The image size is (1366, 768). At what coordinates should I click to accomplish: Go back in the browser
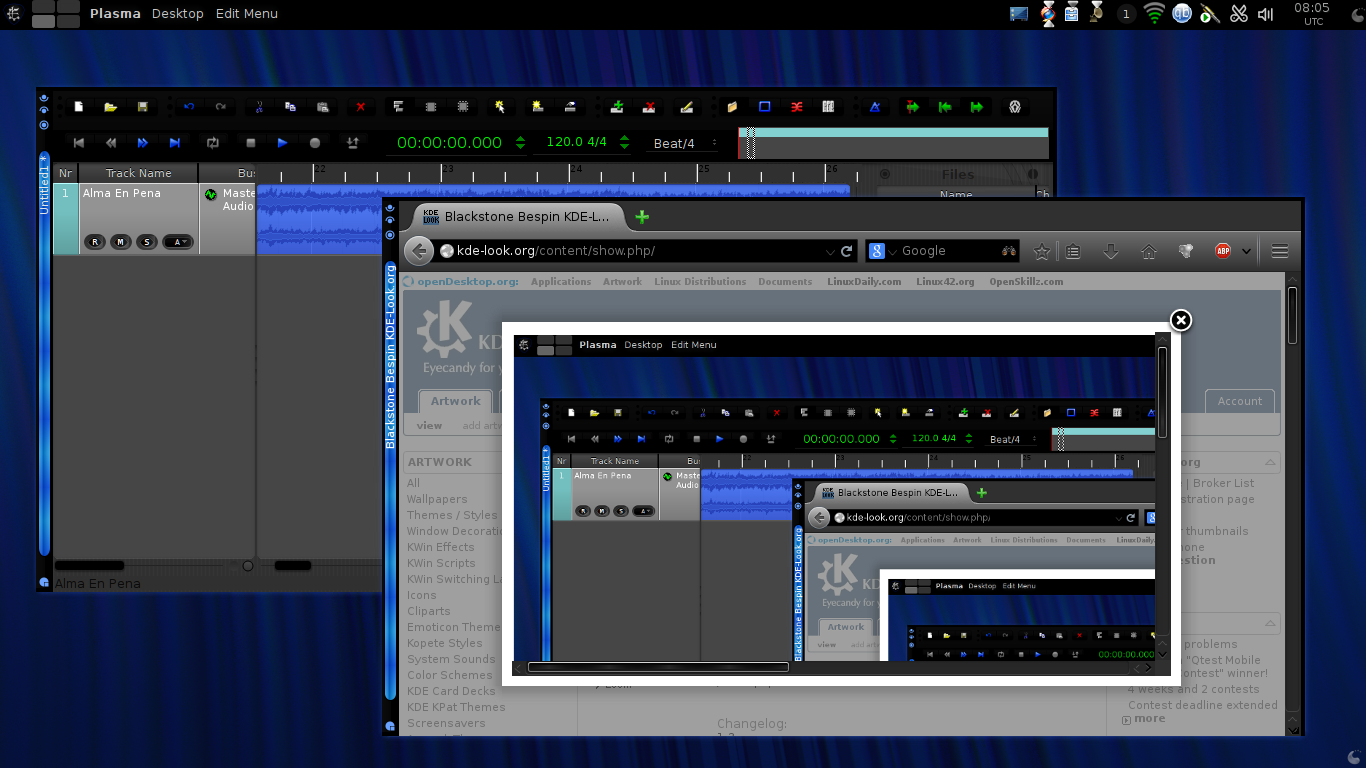(x=419, y=251)
